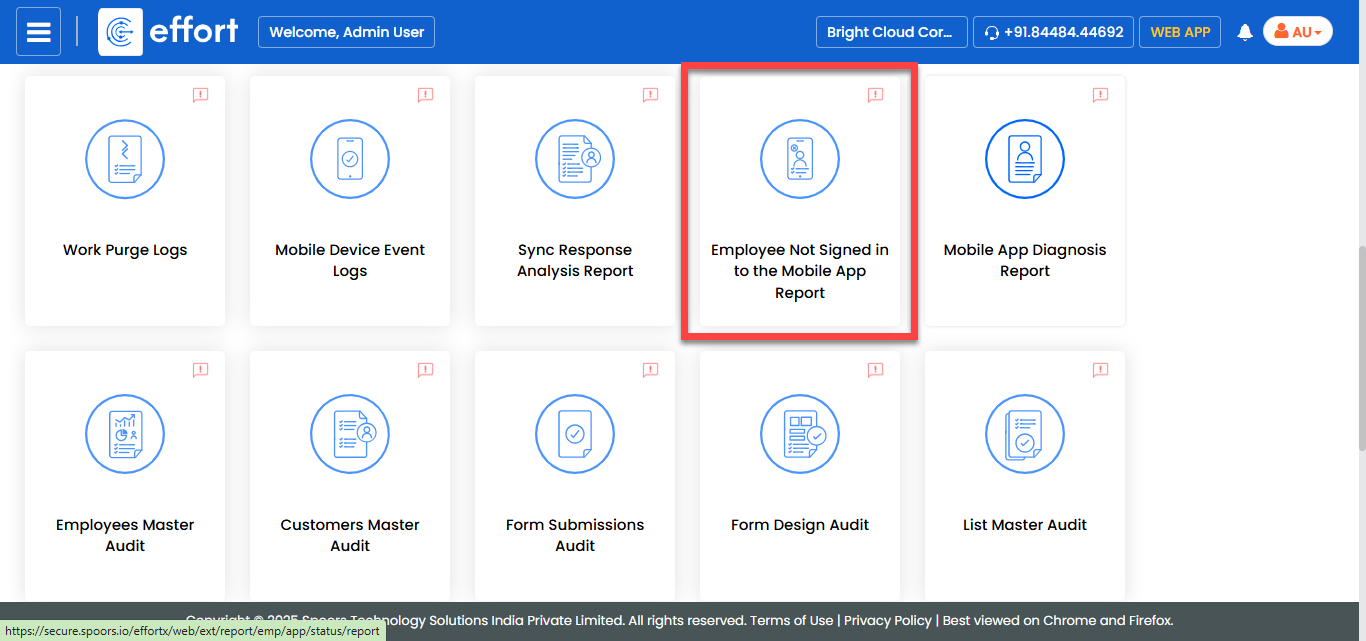Expand the AU user account dropdown
This screenshot has width=1366, height=641.
[x=1297, y=32]
